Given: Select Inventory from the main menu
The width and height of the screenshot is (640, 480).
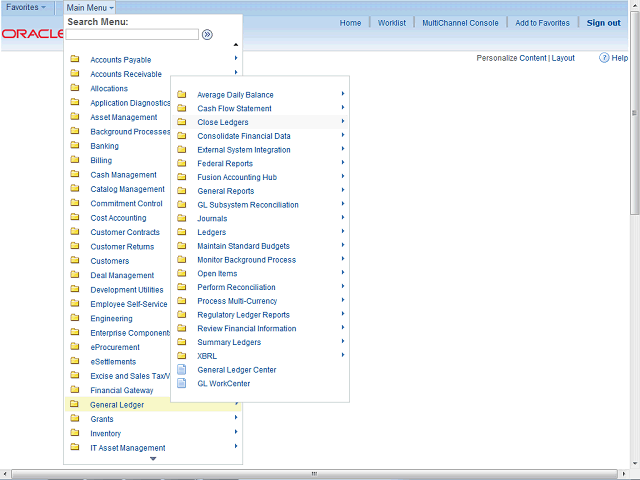Looking at the screenshot, I should [x=105, y=434].
